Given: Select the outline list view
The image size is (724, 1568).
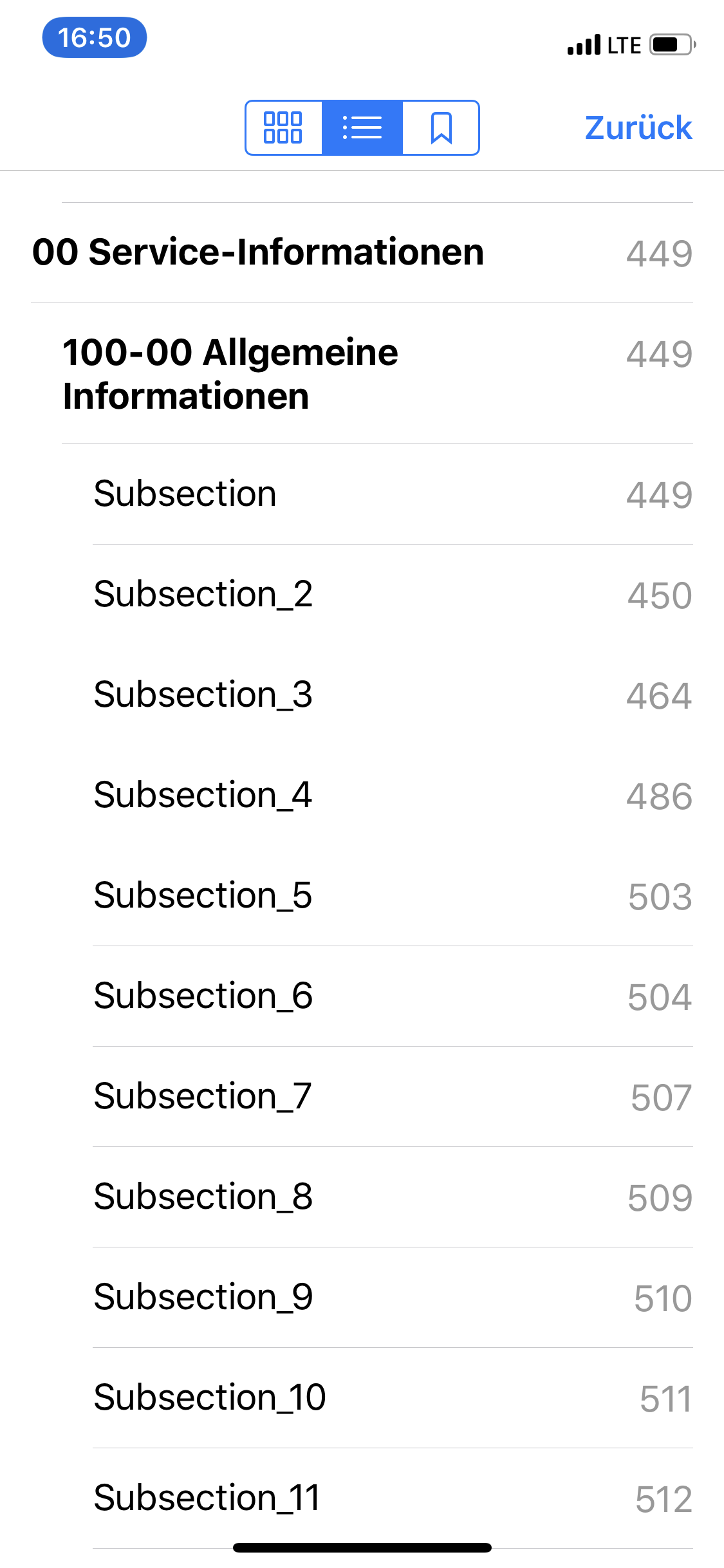Looking at the screenshot, I should 362,127.
